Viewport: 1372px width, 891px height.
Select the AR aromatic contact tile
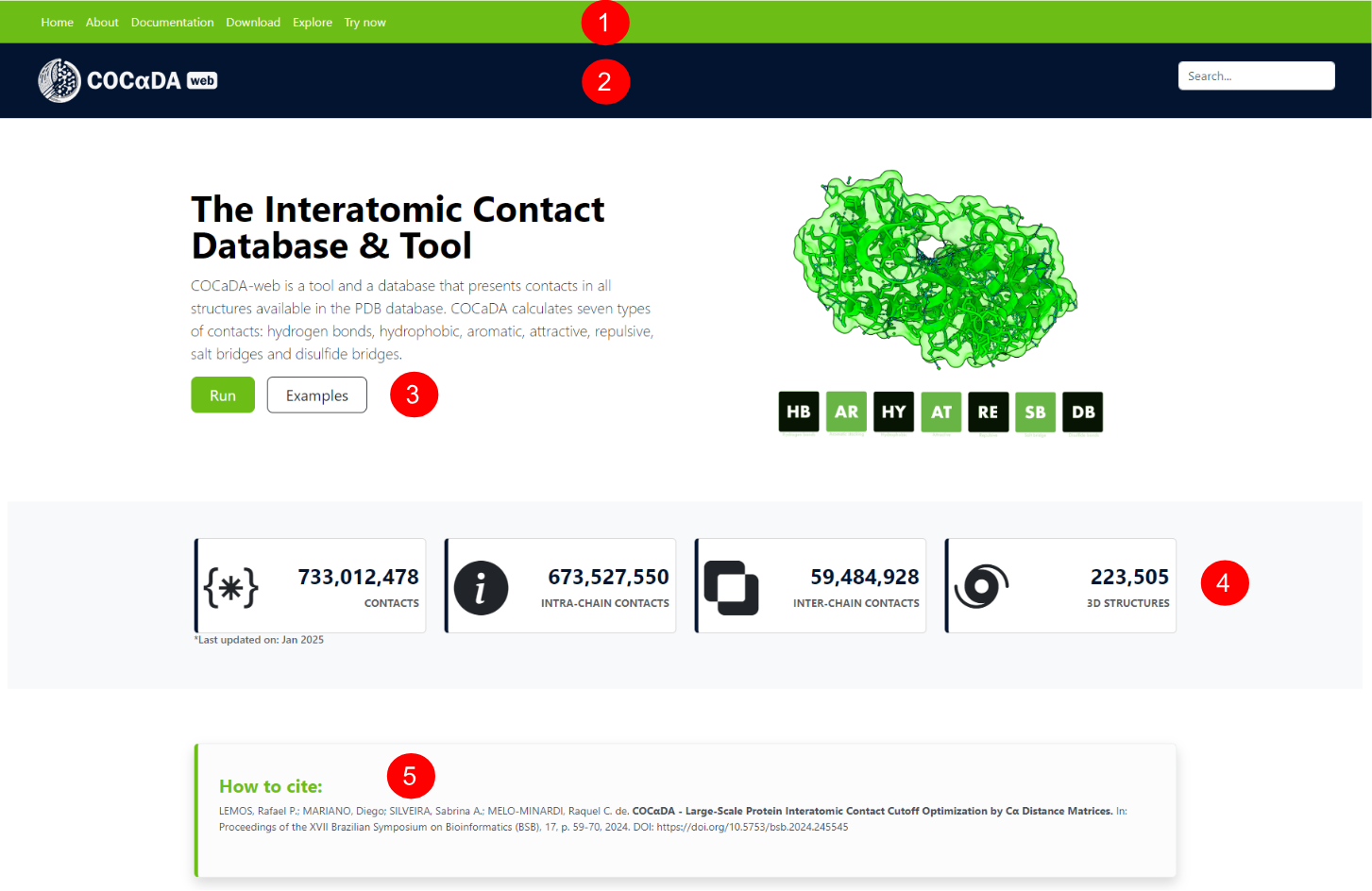pos(846,412)
